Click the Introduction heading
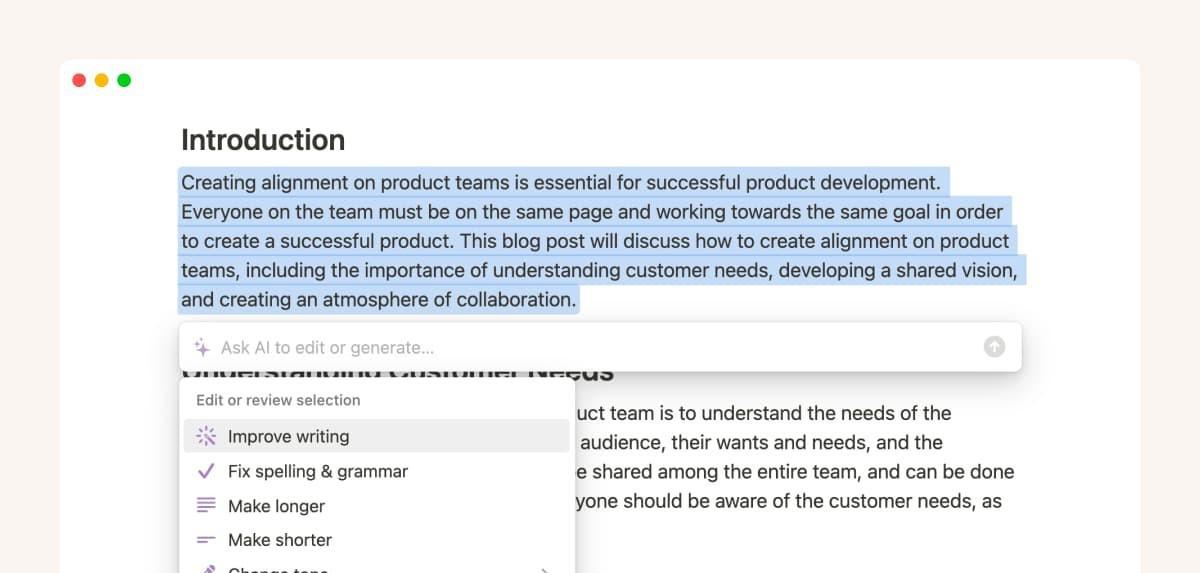The image size is (1200, 573). [263, 140]
